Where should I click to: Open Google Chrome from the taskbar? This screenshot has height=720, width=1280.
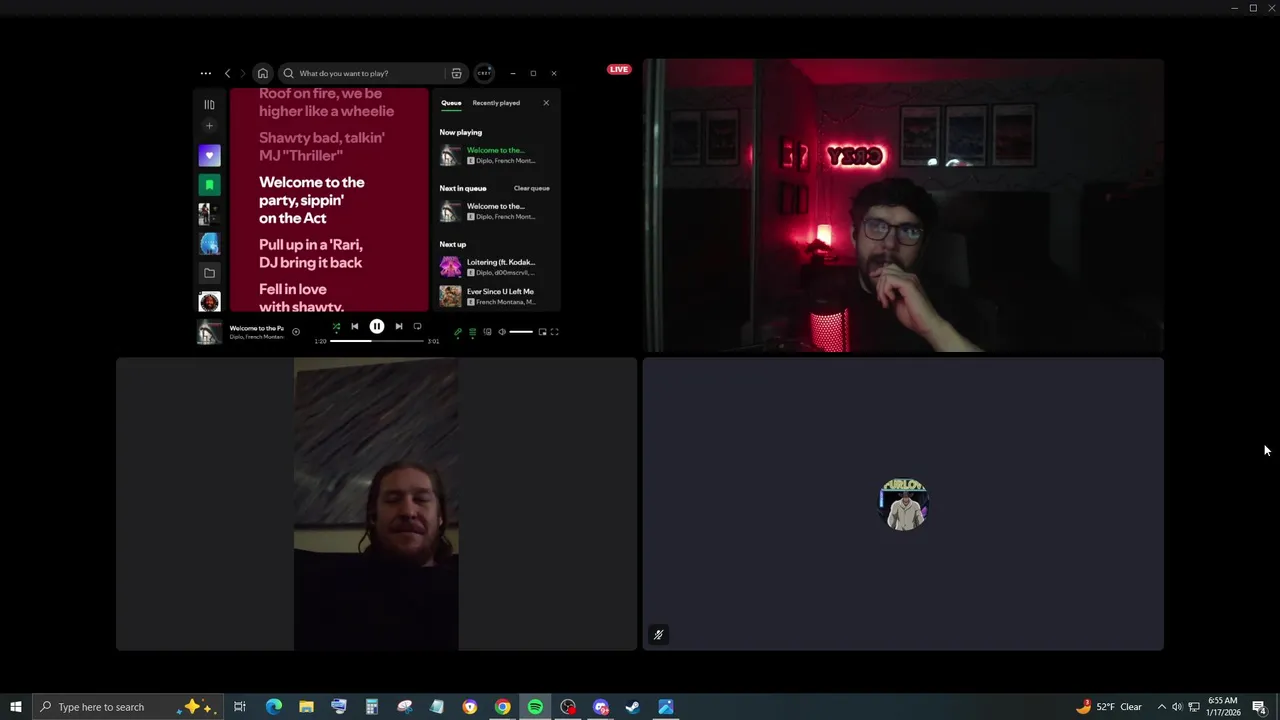coord(502,707)
